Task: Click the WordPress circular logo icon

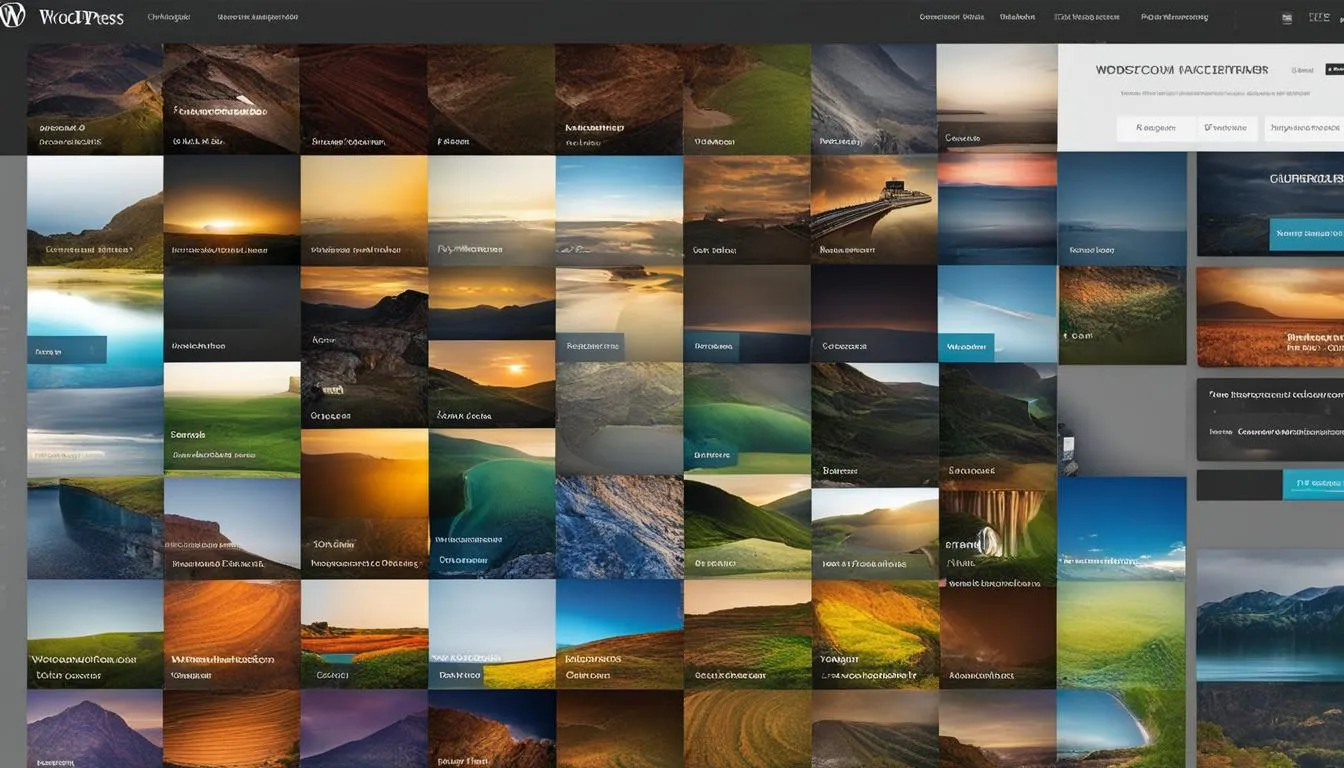Action: point(13,16)
